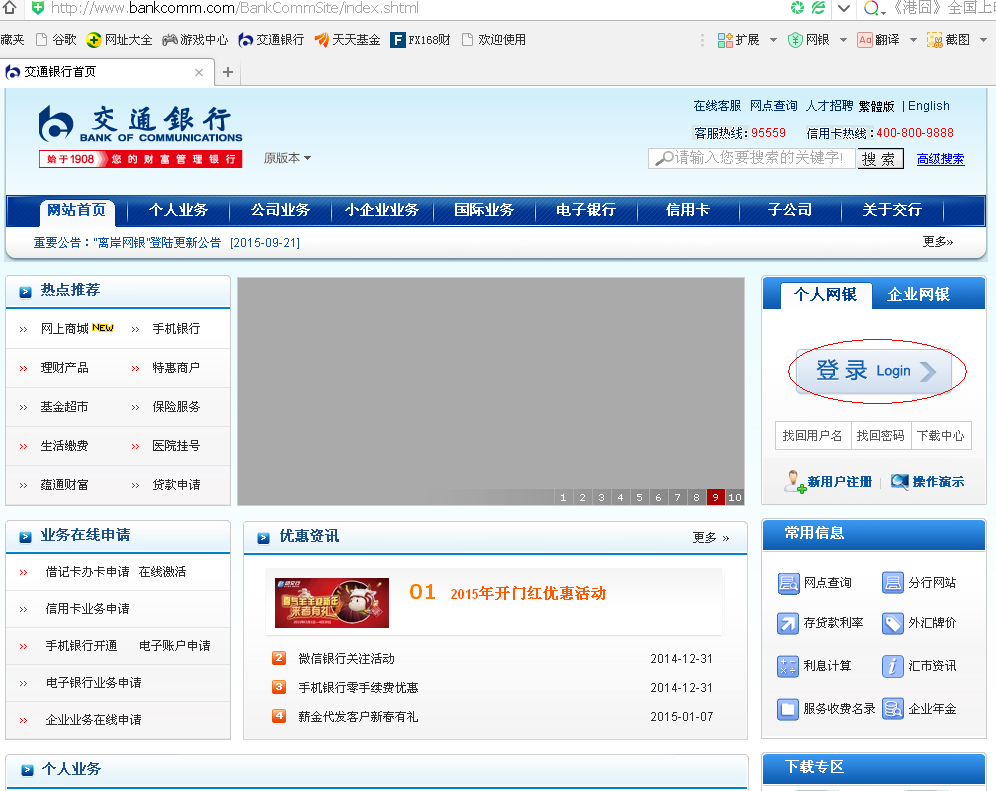This screenshot has width=996, height=791.
Task: Click the 新用户注册 user icon
Action: [x=795, y=482]
